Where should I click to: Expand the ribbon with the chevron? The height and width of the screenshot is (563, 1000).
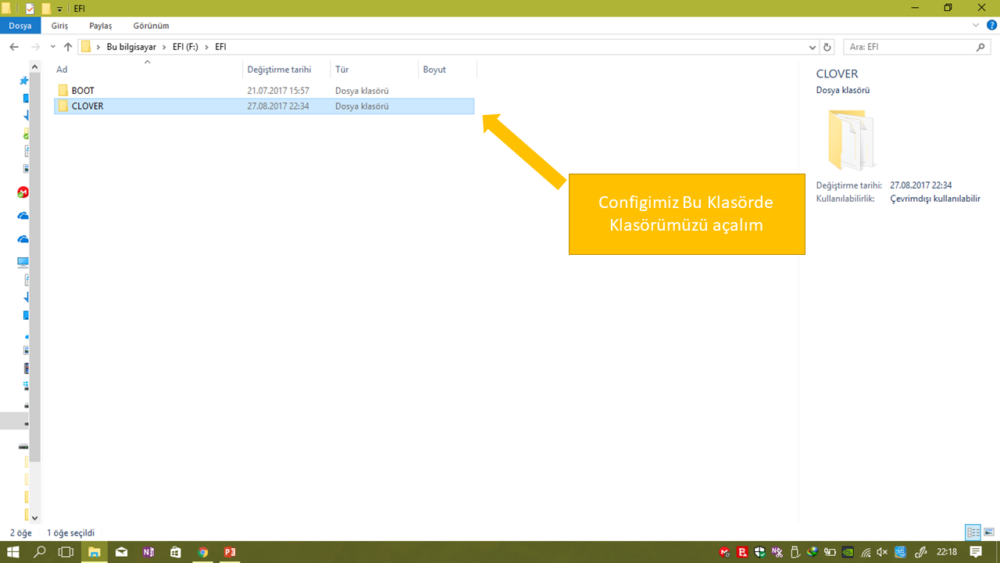click(x=977, y=26)
